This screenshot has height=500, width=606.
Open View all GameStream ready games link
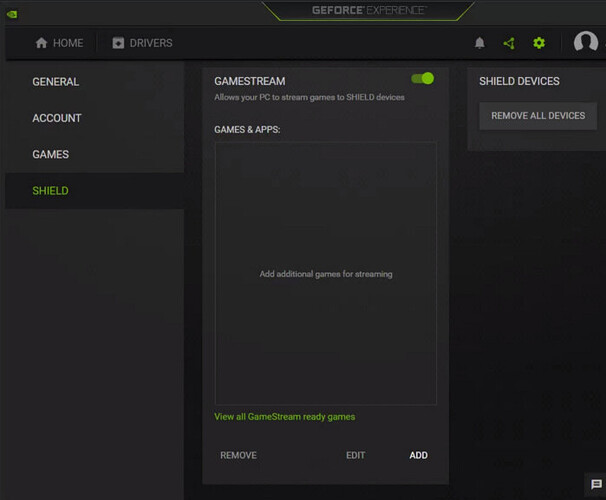[285, 417]
